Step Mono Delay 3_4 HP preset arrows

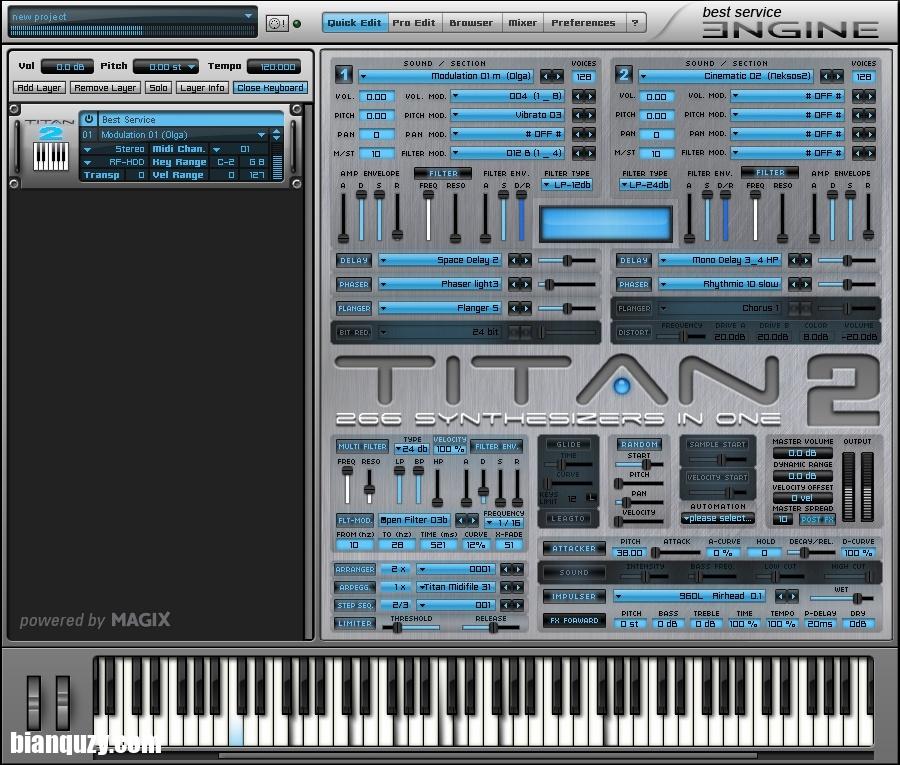pos(800,261)
